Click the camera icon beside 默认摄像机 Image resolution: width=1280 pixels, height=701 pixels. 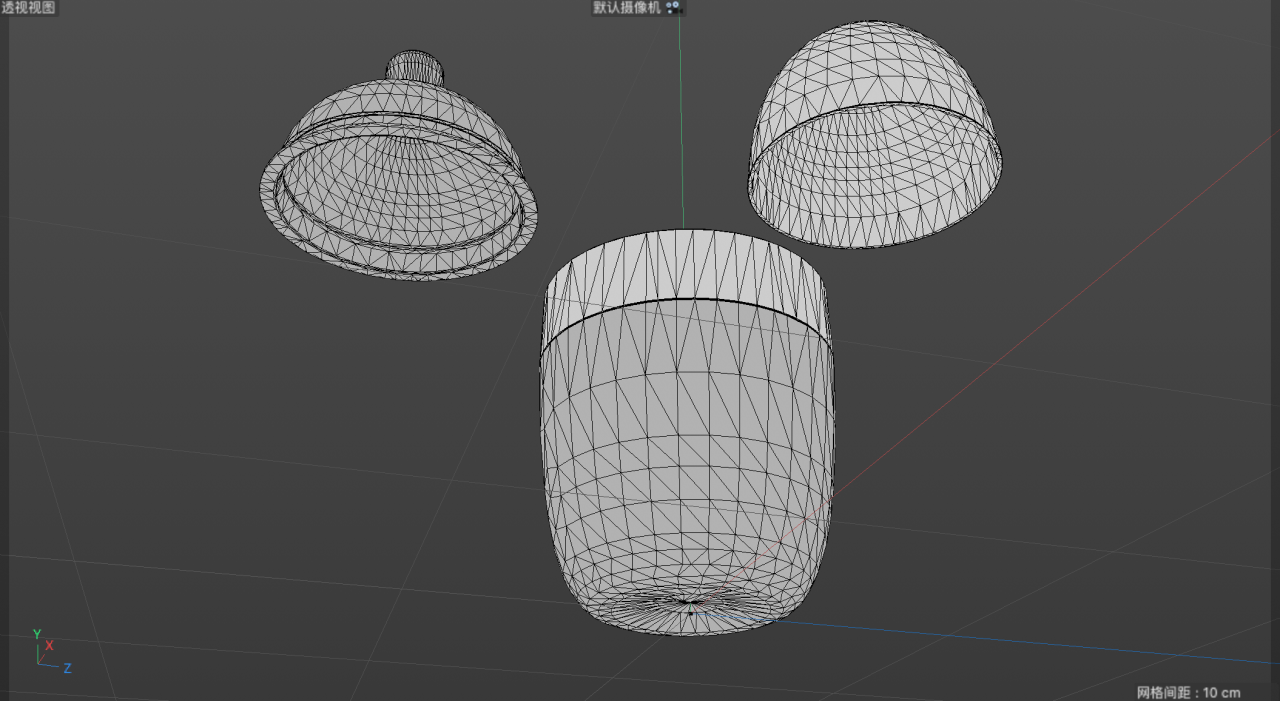click(673, 7)
